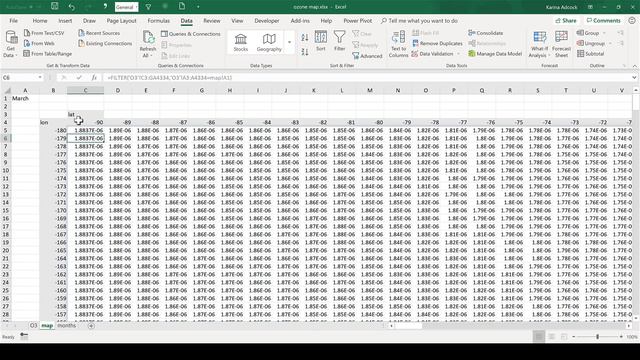Switch to Normal view

[539, 337]
